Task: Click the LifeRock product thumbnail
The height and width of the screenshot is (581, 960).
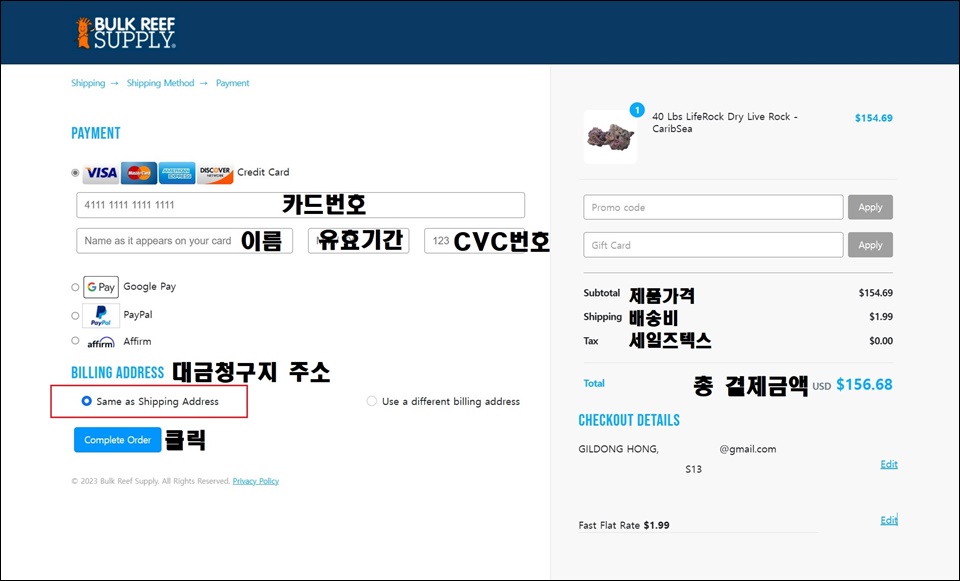Action: (x=610, y=137)
